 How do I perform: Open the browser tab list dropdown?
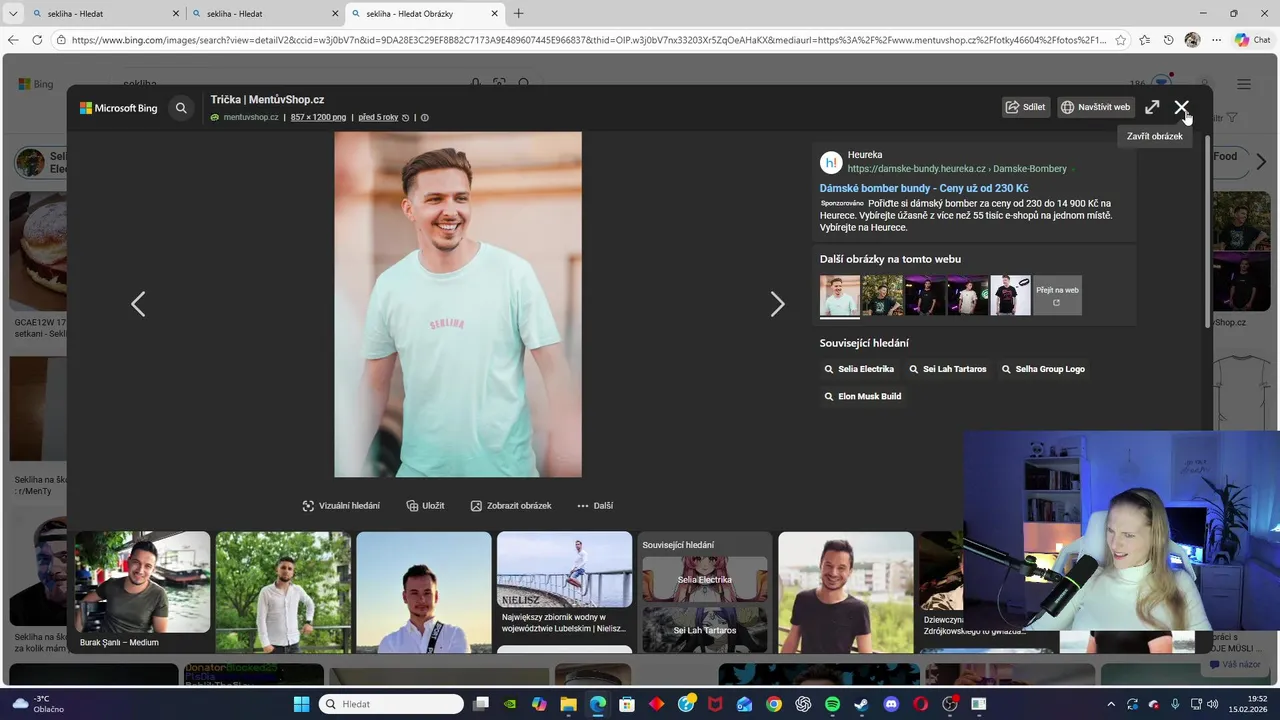click(x=13, y=14)
